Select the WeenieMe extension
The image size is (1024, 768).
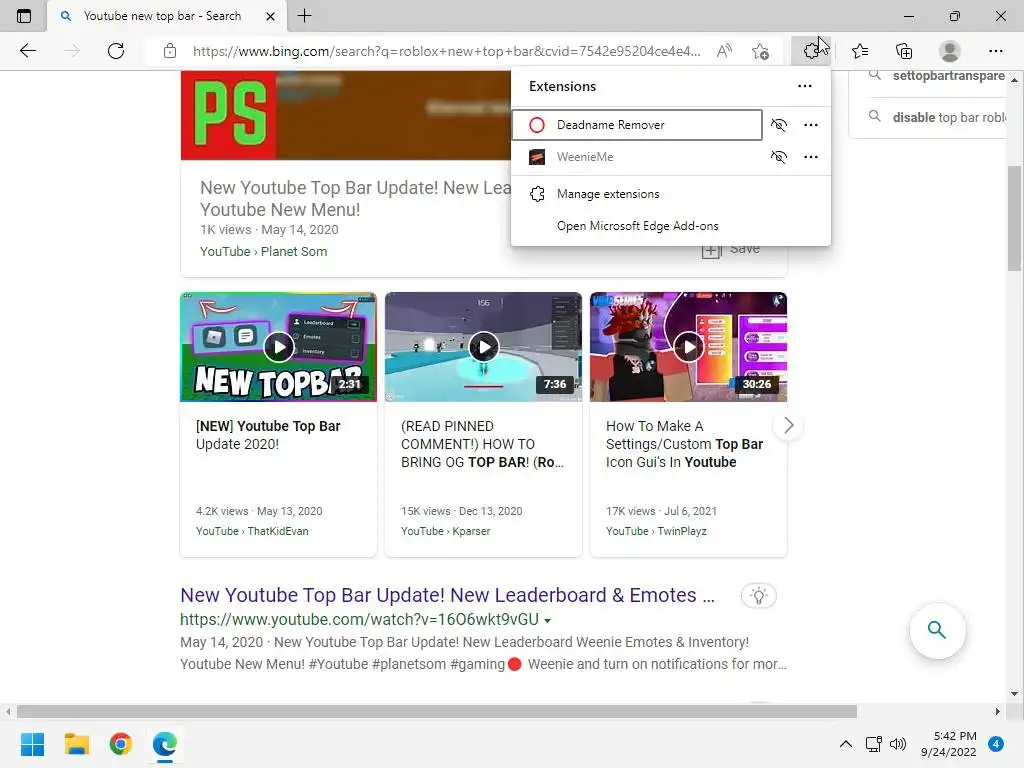tap(637, 157)
